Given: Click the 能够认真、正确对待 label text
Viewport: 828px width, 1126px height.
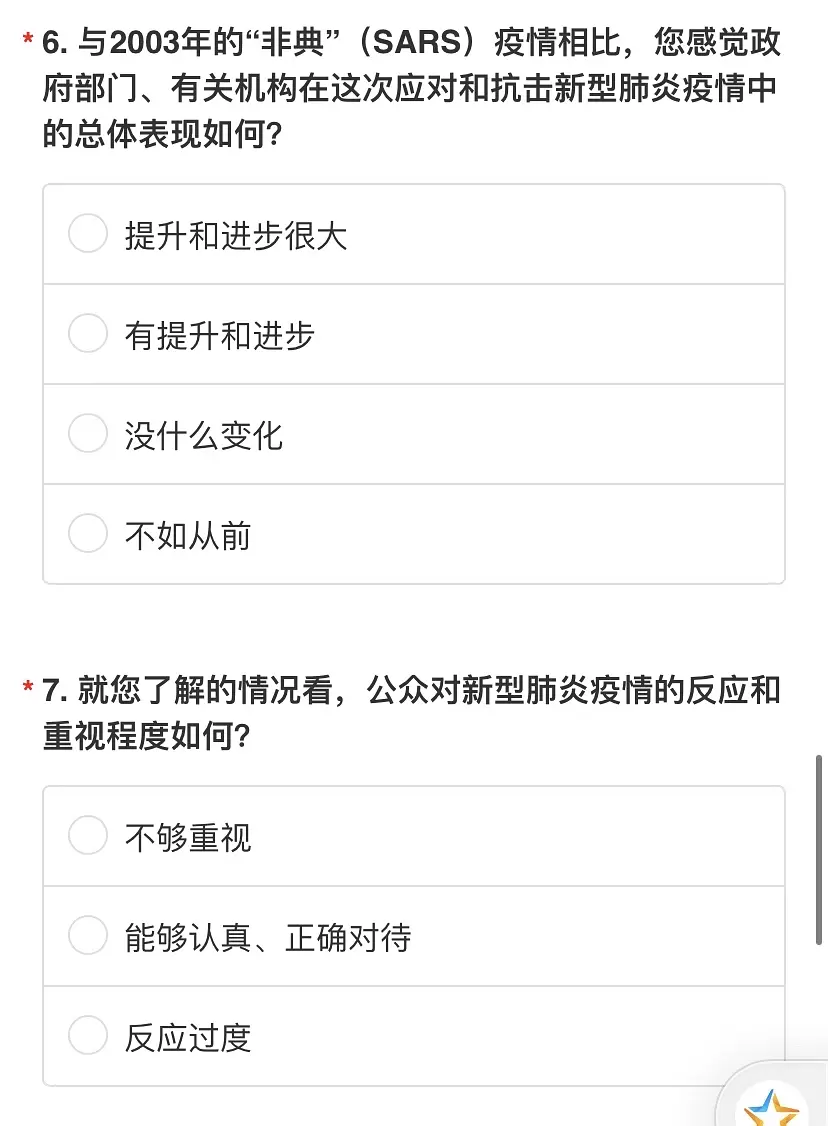Looking at the screenshot, I should click(x=268, y=937).
